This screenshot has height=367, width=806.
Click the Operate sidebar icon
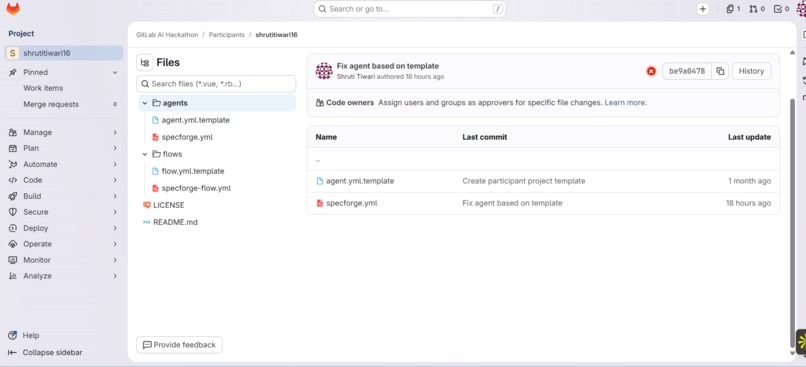click(13, 244)
